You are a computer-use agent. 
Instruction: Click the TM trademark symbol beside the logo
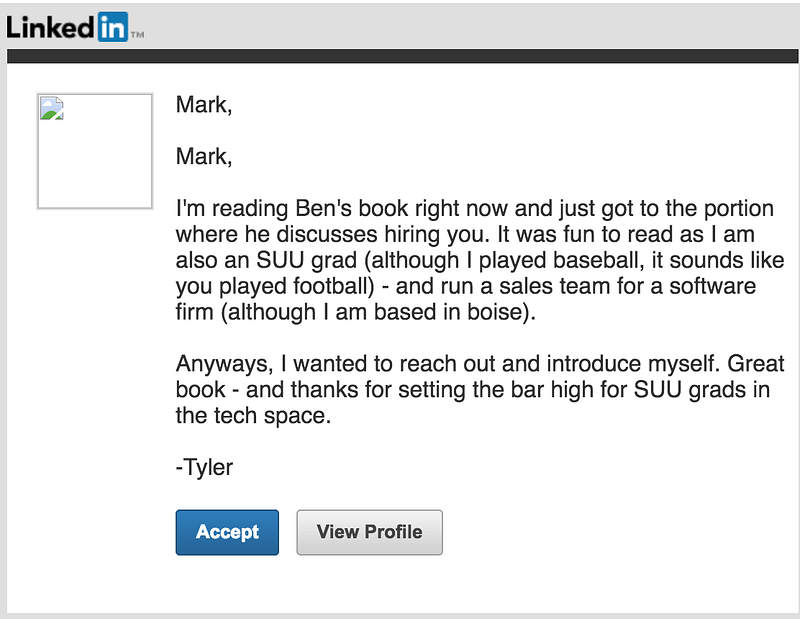pos(138,35)
